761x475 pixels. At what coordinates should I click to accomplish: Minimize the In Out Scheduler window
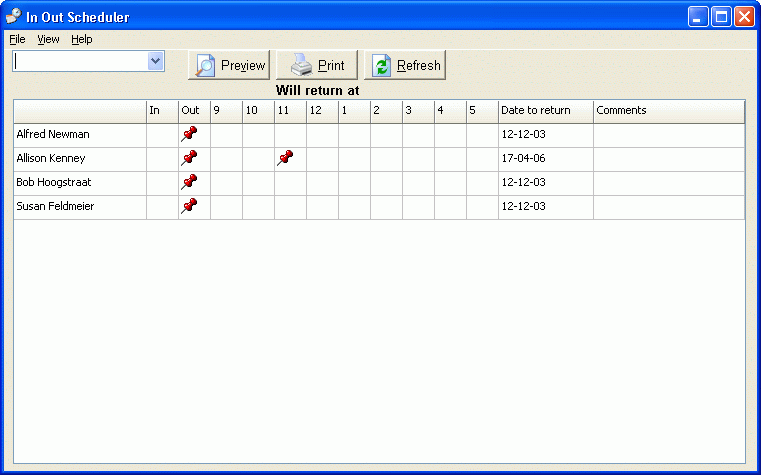(698, 16)
